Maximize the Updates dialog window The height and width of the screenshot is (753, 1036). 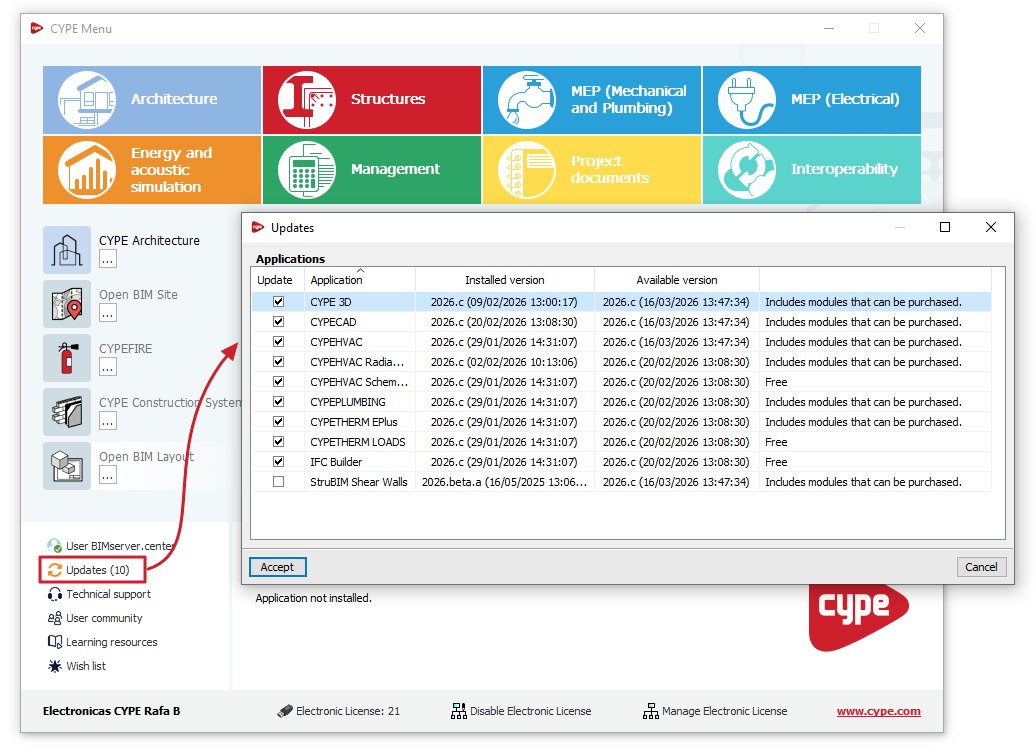click(945, 227)
